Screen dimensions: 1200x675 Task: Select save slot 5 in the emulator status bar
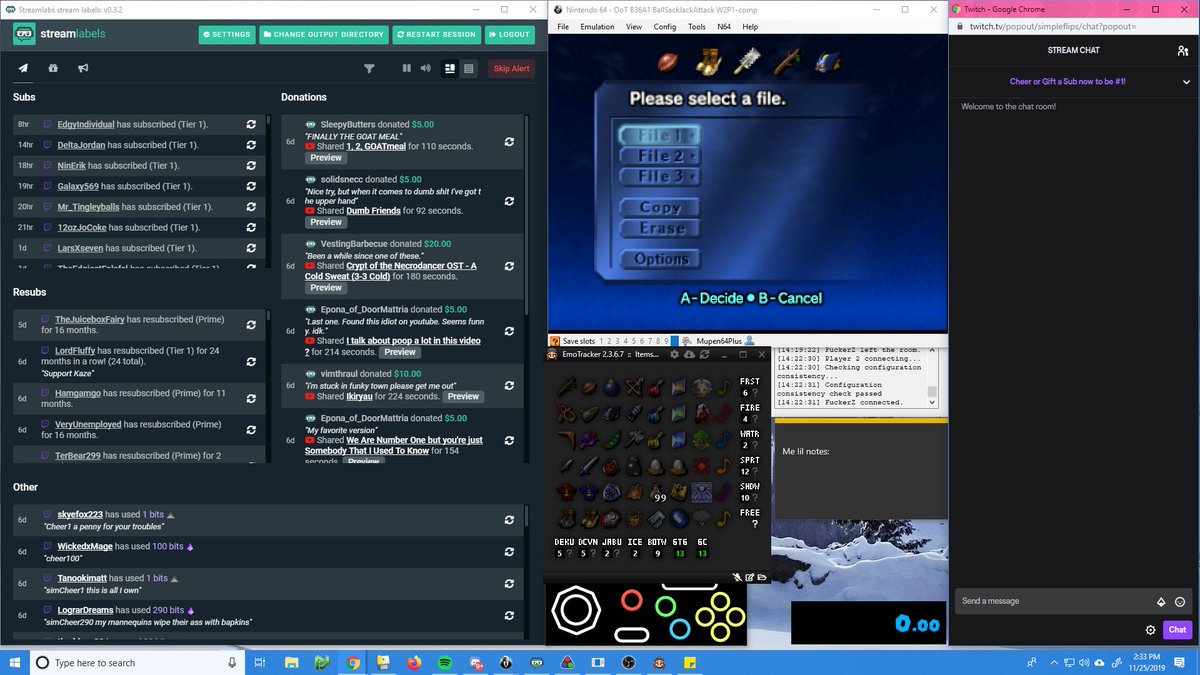pyautogui.click(x=634, y=341)
